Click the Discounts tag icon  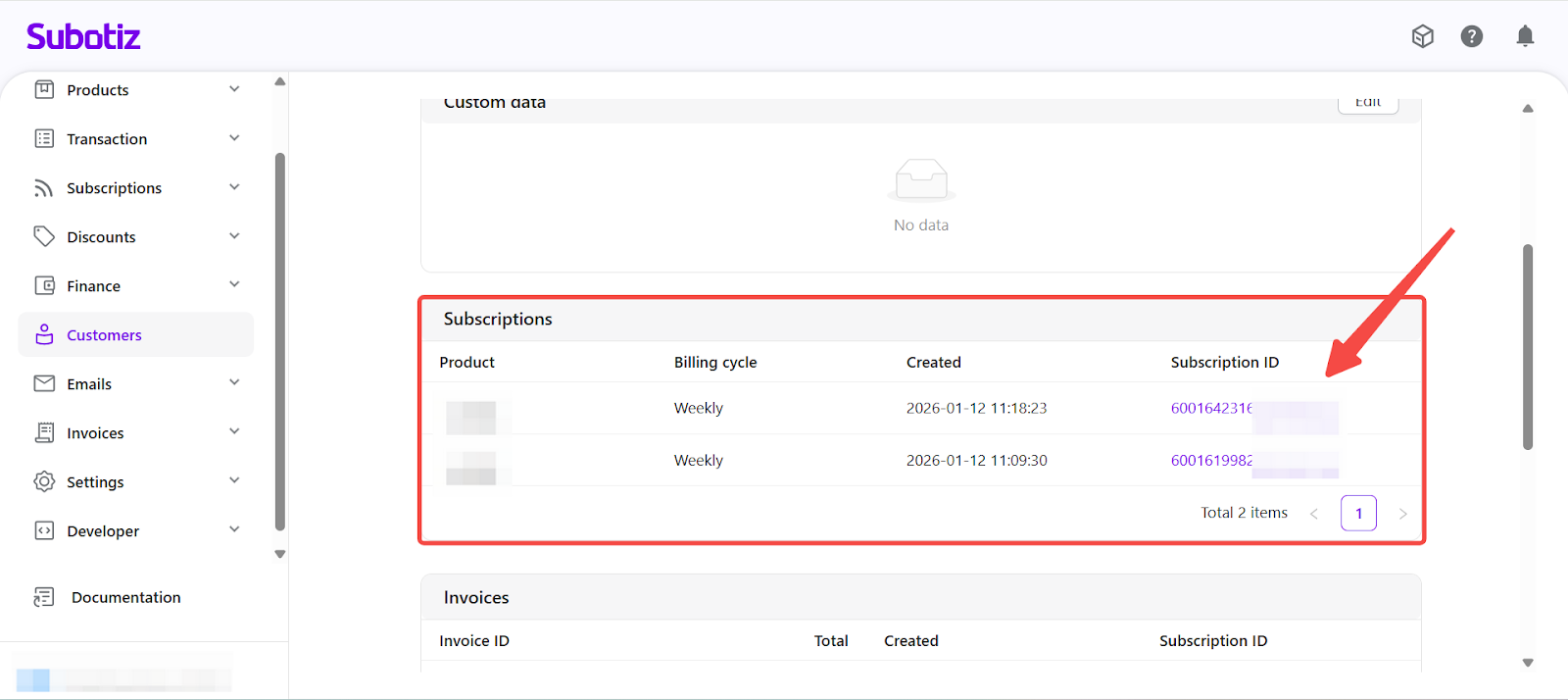coord(44,237)
